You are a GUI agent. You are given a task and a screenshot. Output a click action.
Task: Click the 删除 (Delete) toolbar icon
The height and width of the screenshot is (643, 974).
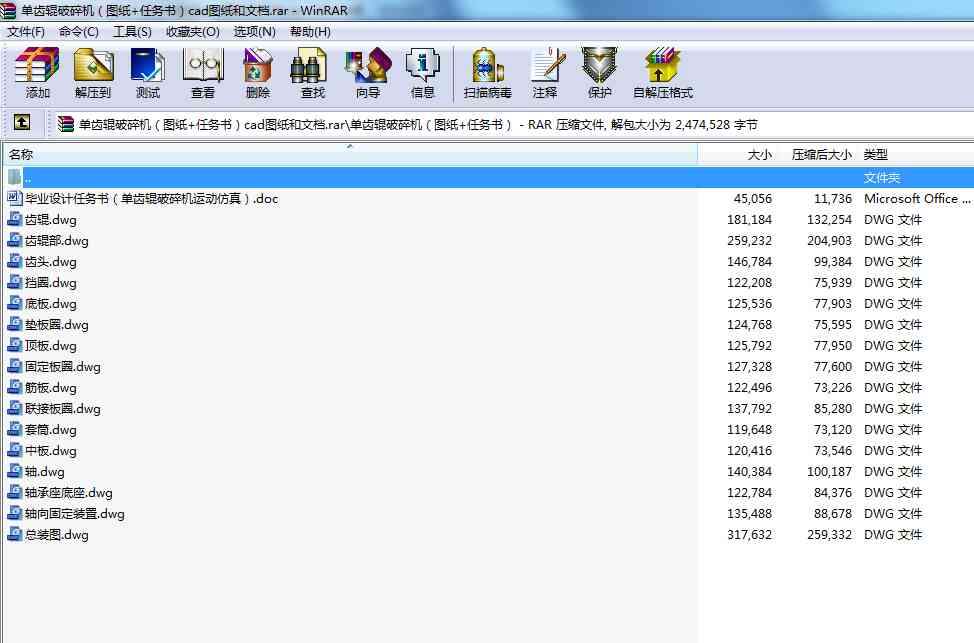[258, 73]
